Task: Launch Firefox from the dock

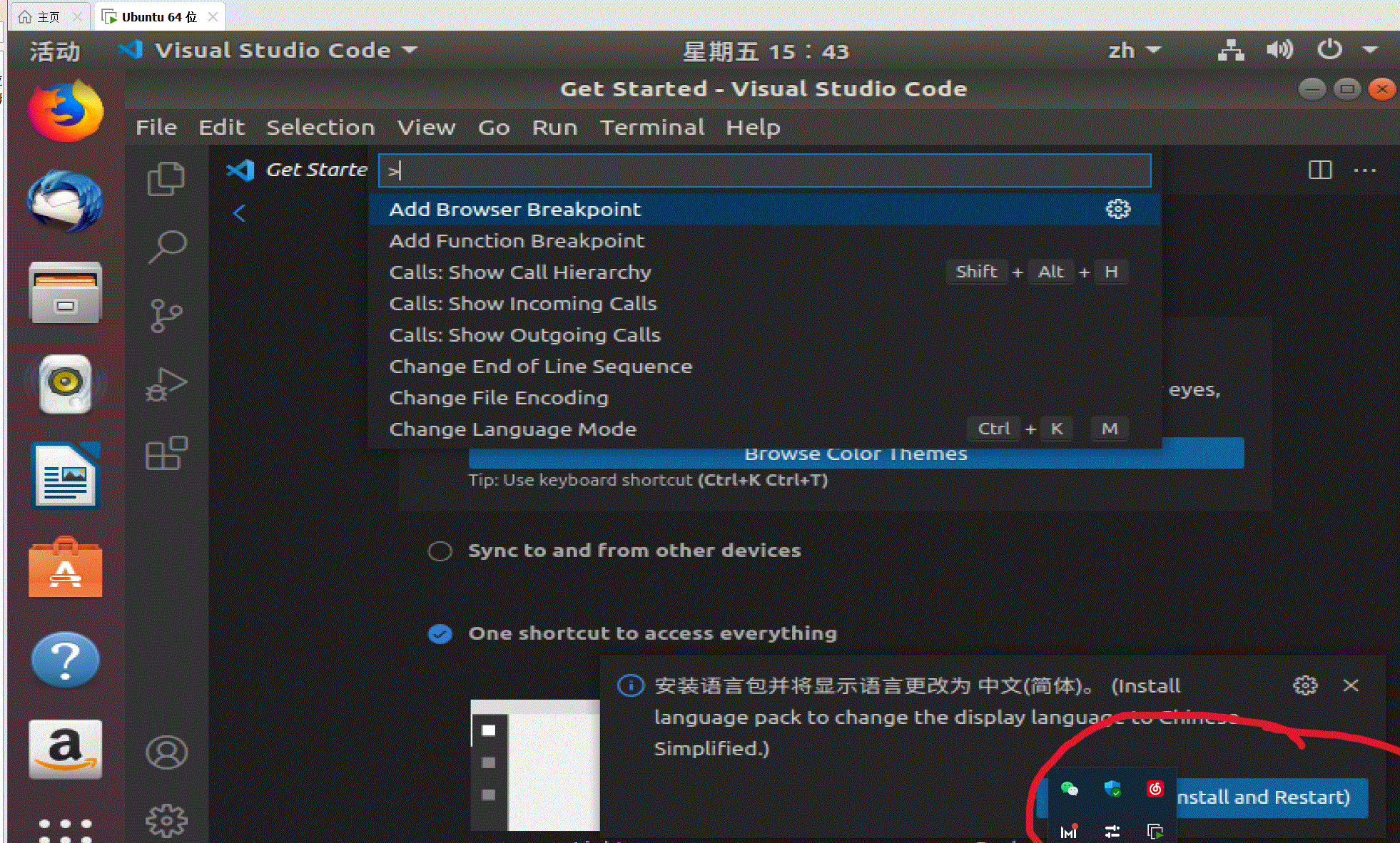Action: (x=66, y=111)
